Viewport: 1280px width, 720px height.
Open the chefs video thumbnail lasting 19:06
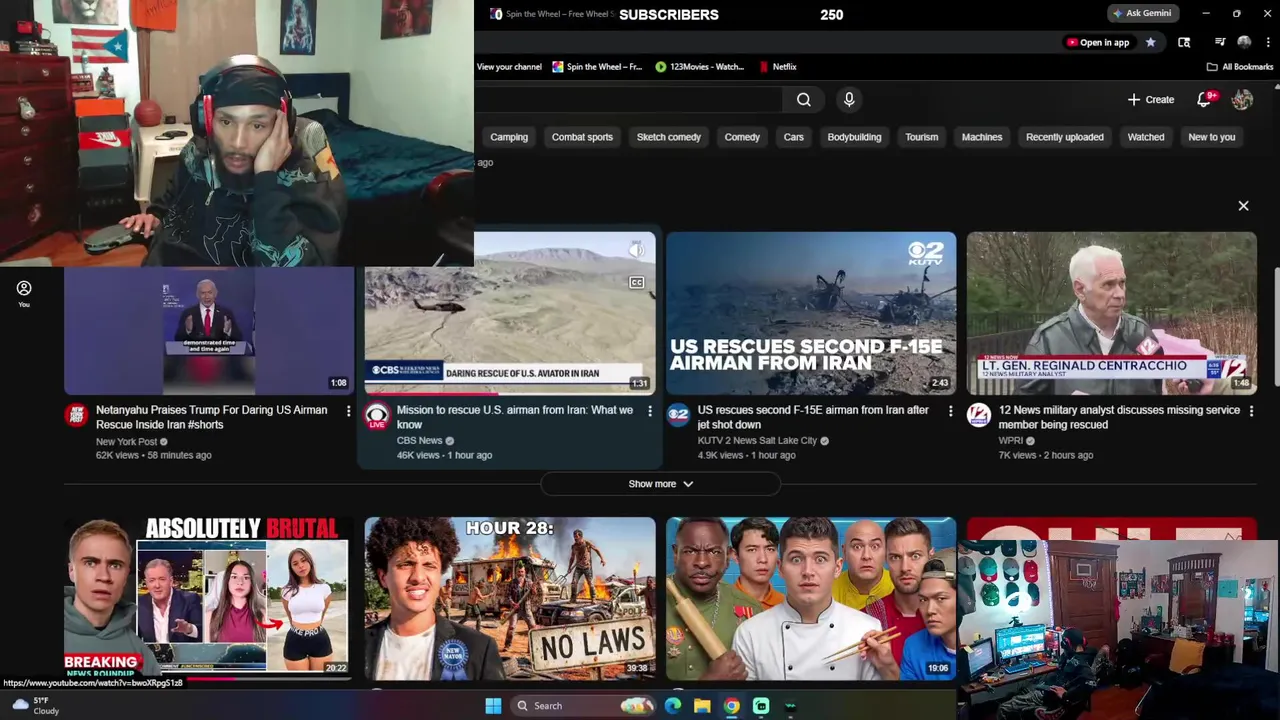point(811,598)
